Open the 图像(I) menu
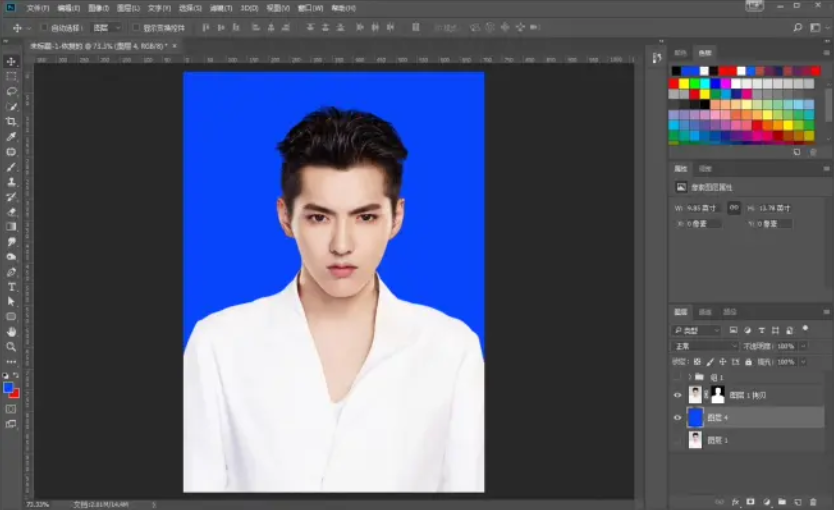 tap(99, 8)
